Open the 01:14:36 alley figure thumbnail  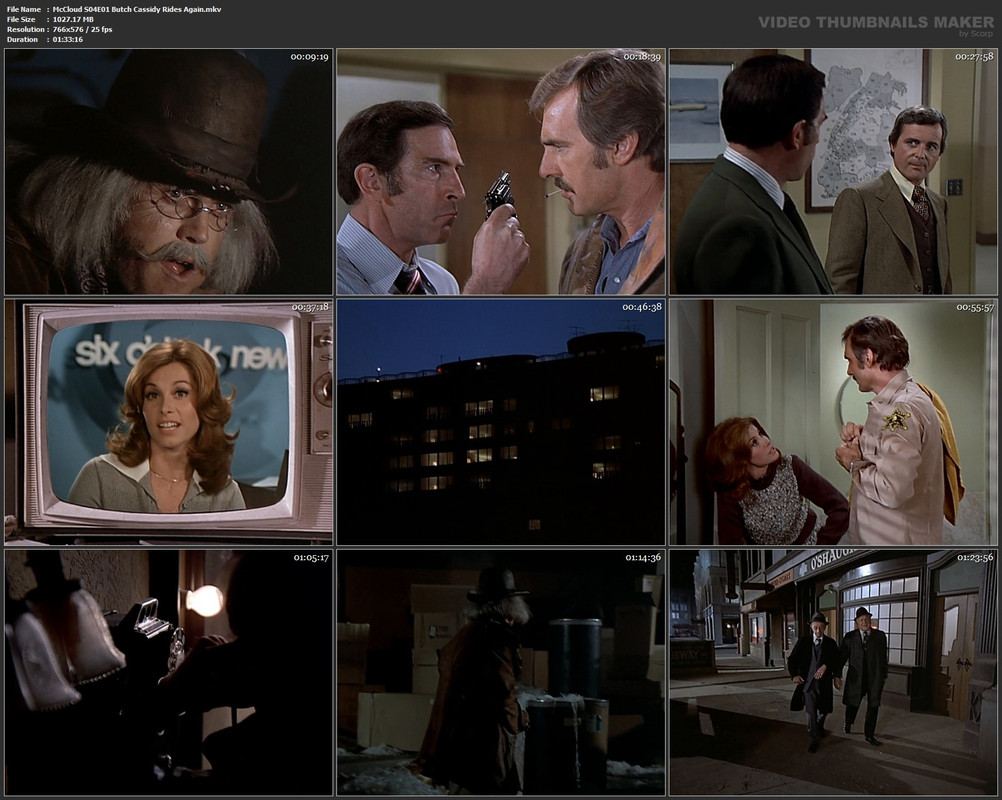501,673
